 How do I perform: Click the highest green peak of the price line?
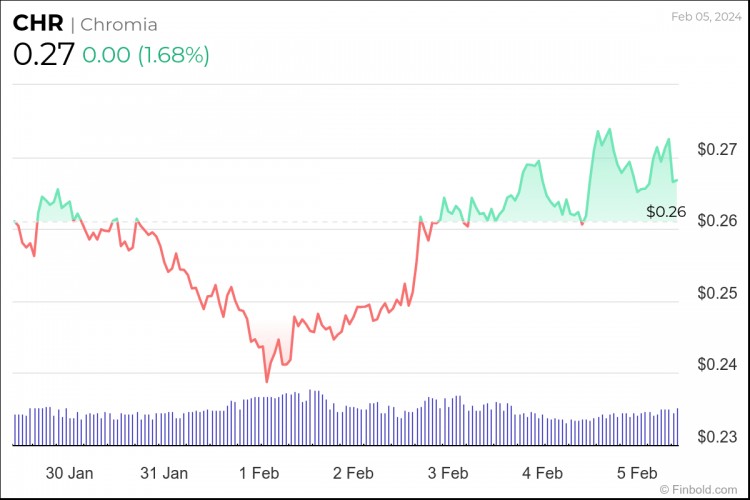click(609, 129)
